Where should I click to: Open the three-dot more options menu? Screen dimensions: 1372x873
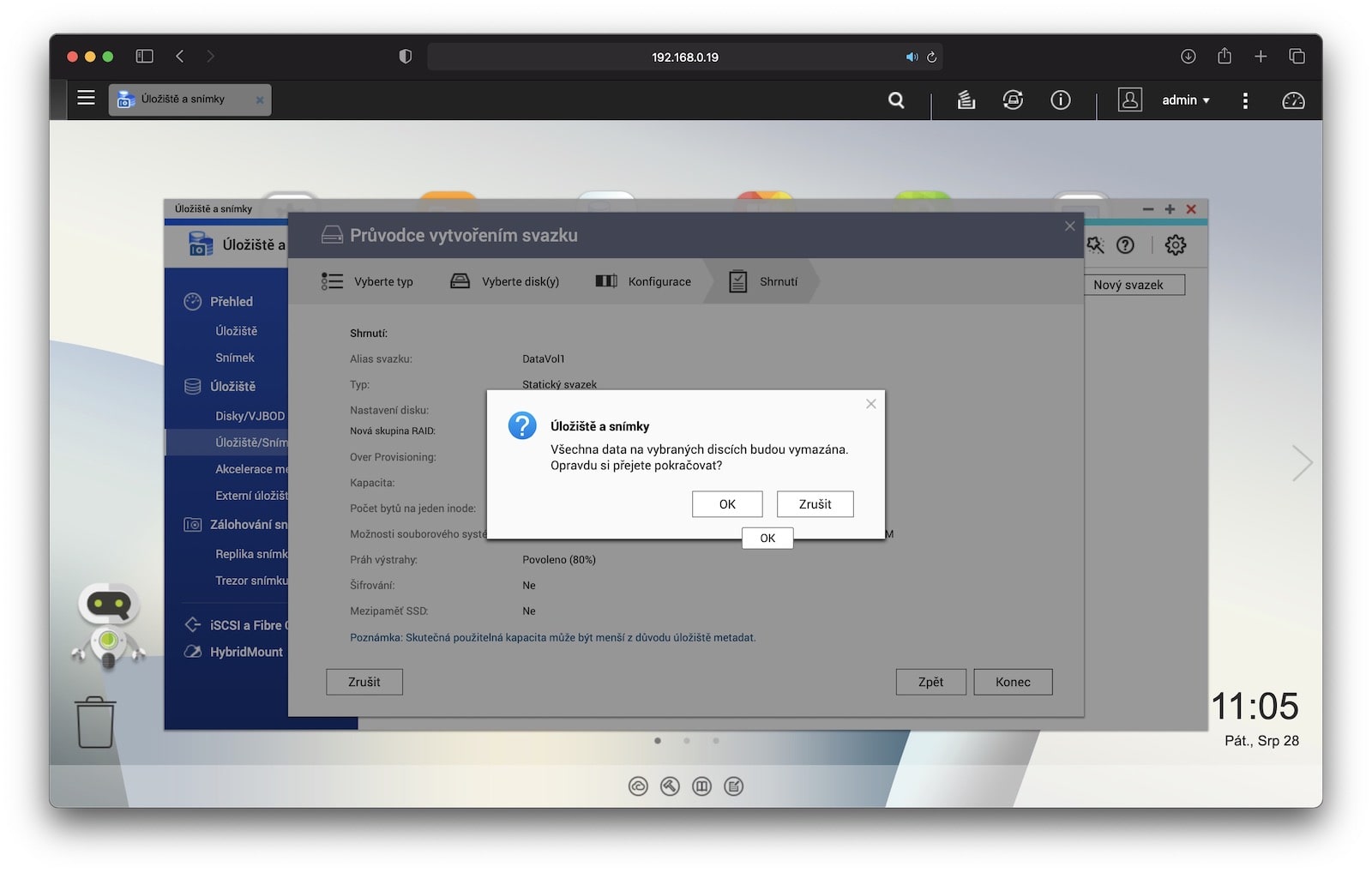coord(1245,101)
